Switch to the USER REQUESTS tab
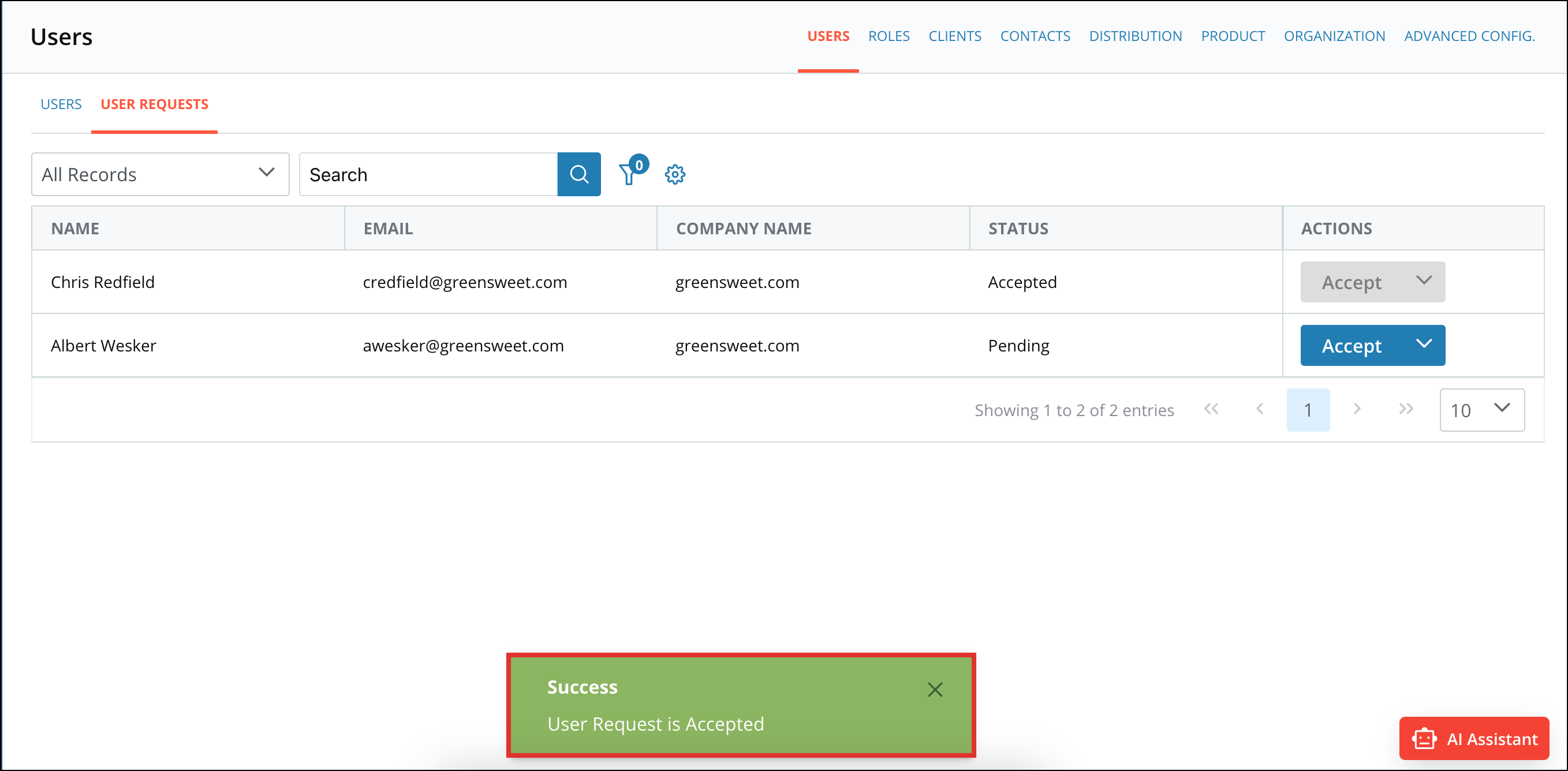Viewport: 1568px width, 771px height. (154, 104)
